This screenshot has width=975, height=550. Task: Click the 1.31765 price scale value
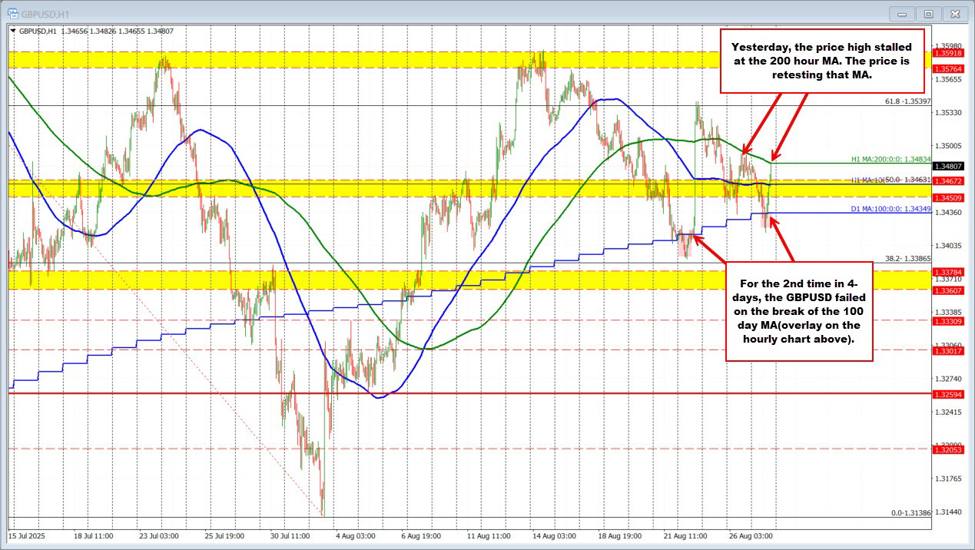tap(948, 479)
